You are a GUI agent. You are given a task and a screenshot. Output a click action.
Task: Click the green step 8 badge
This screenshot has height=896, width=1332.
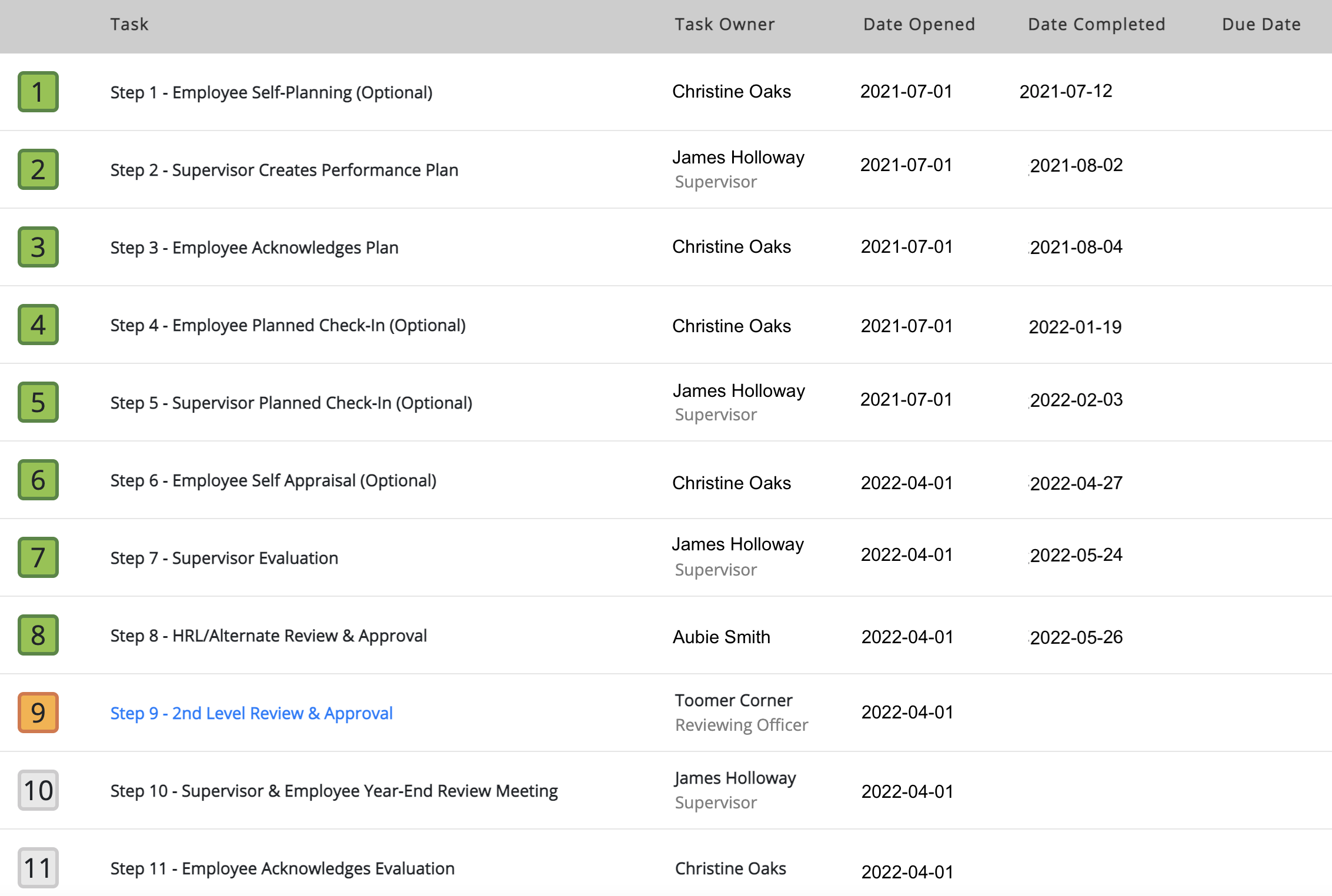click(x=38, y=635)
